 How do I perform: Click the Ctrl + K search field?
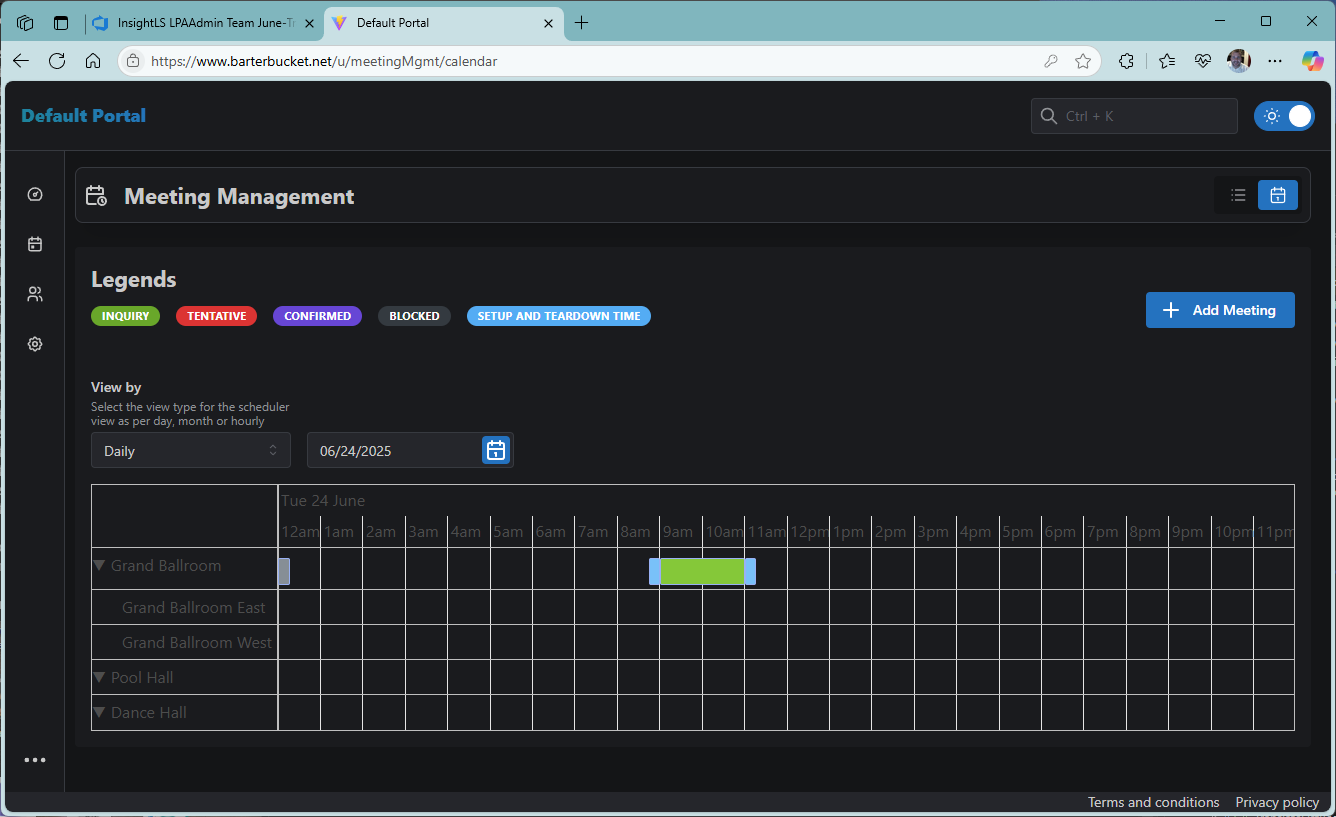(x=1134, y=116)
